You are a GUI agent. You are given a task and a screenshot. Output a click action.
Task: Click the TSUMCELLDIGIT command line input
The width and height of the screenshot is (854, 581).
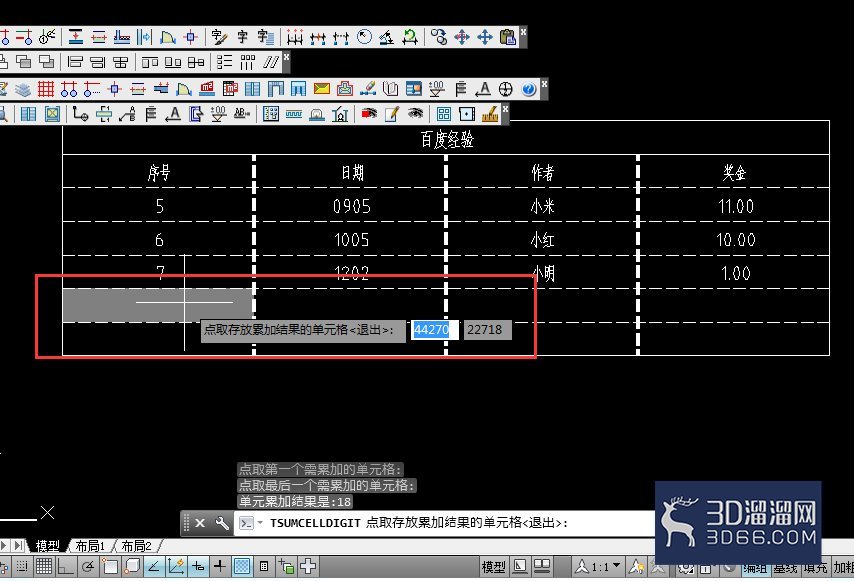tap(444, 523)
